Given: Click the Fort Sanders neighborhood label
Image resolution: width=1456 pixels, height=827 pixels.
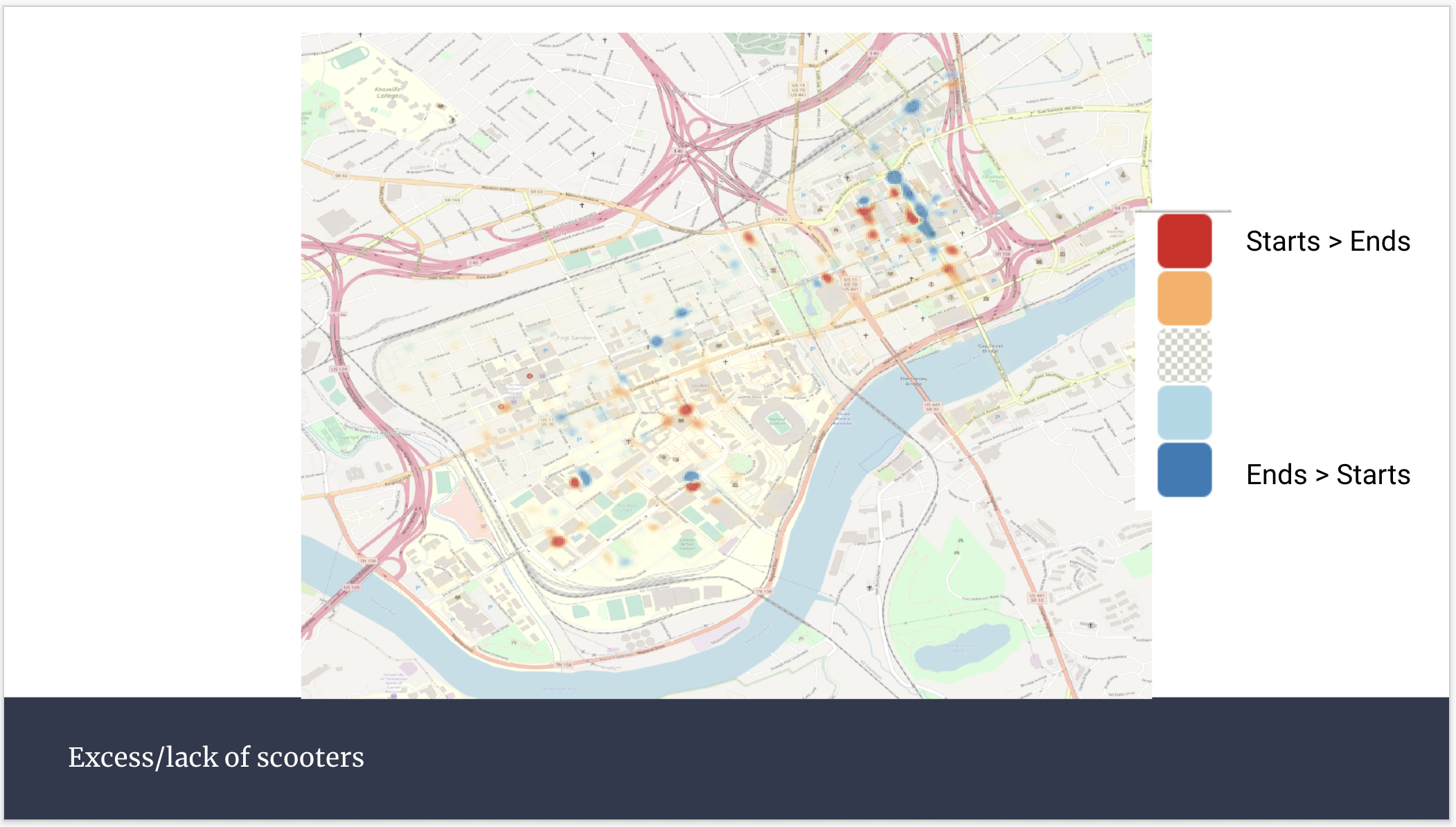Looking at the screenshot, I should [x=576, y=338].
